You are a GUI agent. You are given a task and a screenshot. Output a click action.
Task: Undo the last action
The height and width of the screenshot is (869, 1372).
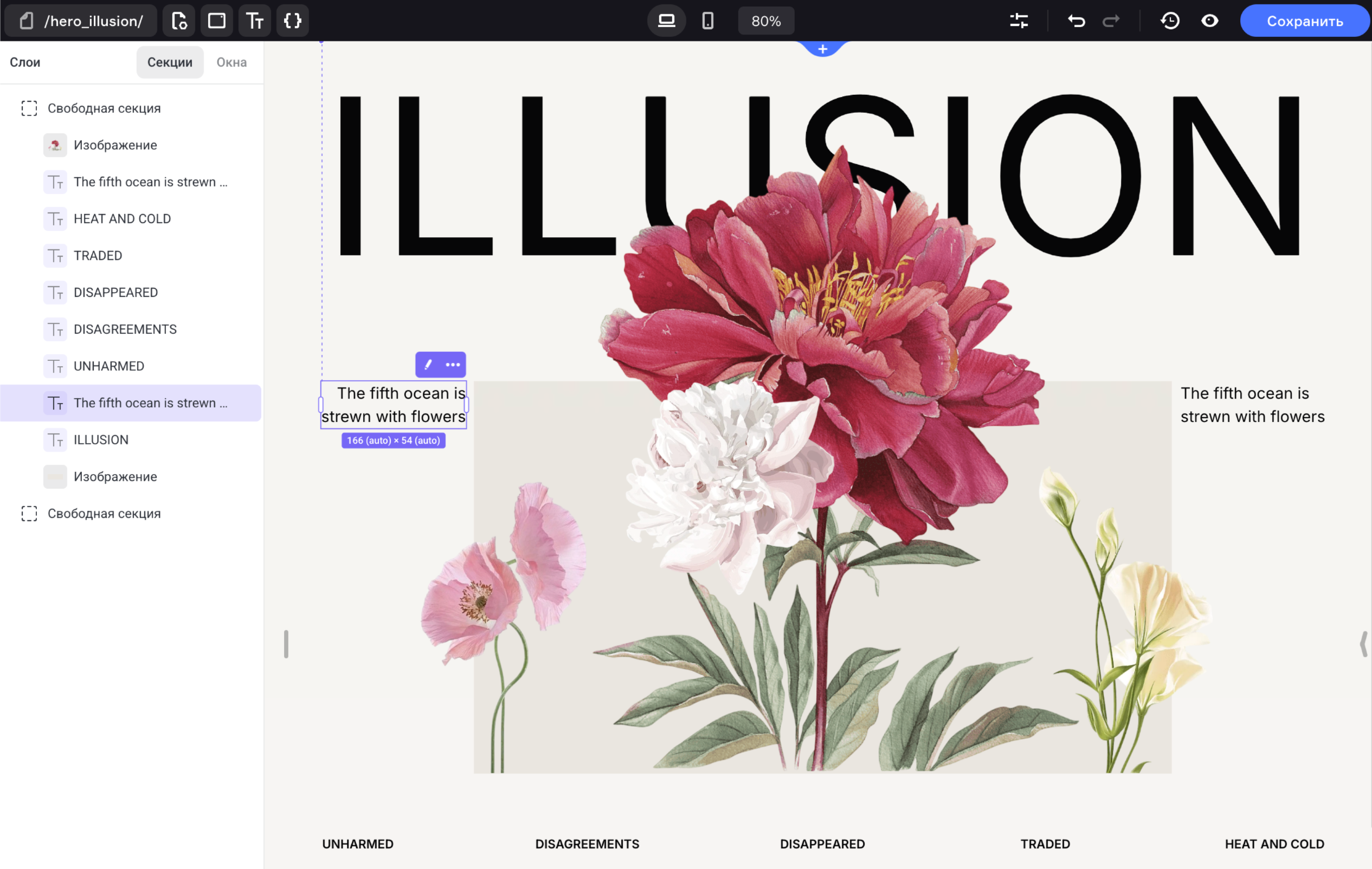[1075, 21]
